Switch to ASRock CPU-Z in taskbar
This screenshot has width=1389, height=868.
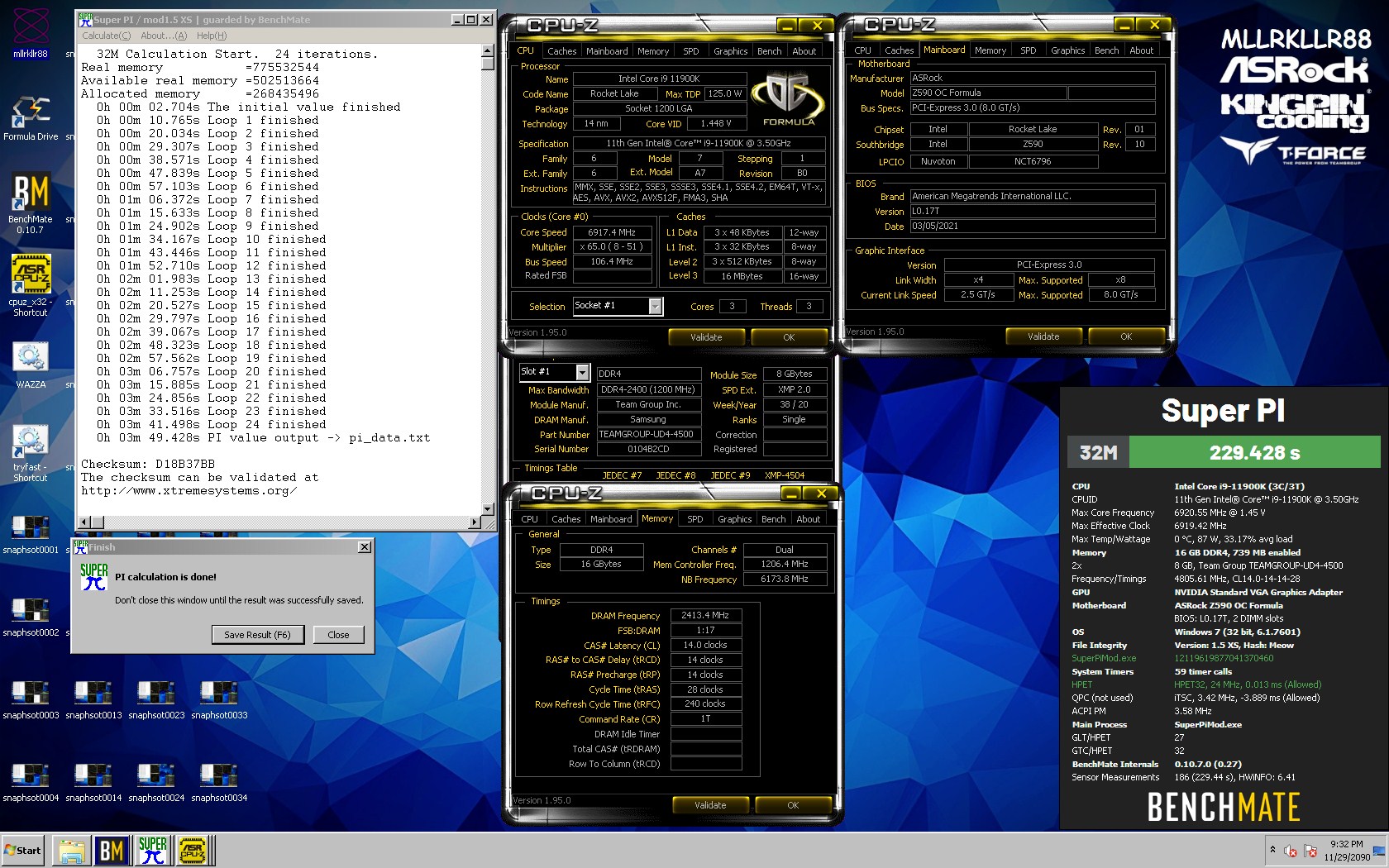193,851
